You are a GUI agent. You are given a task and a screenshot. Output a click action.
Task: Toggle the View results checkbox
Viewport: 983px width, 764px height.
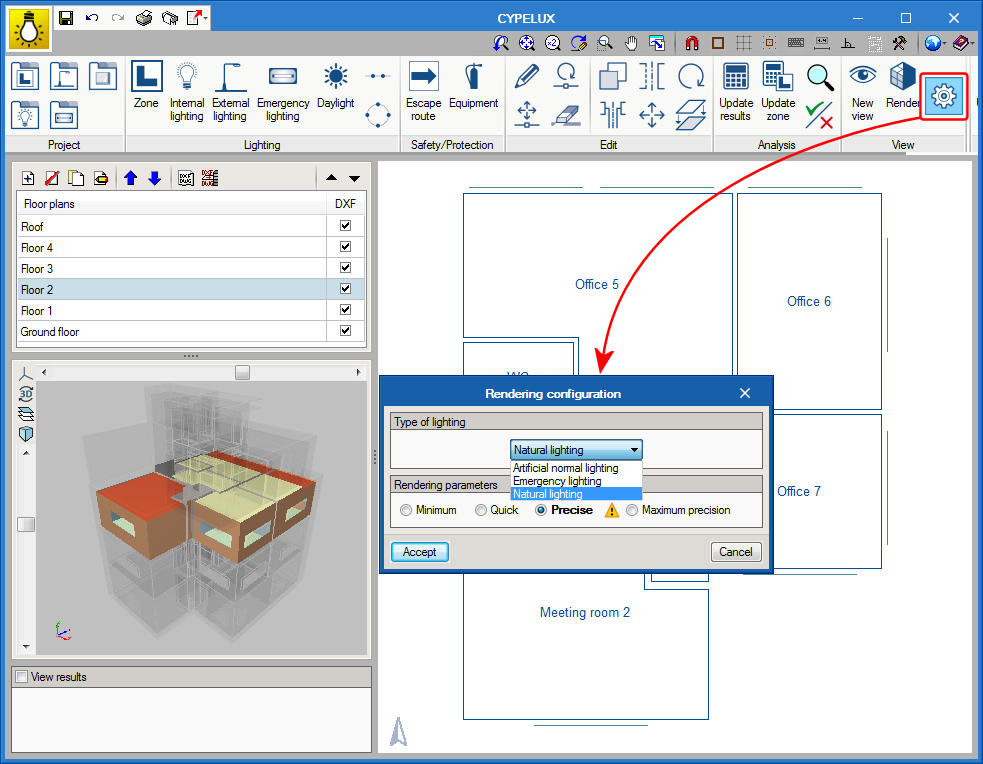click(x=21, y=677)
